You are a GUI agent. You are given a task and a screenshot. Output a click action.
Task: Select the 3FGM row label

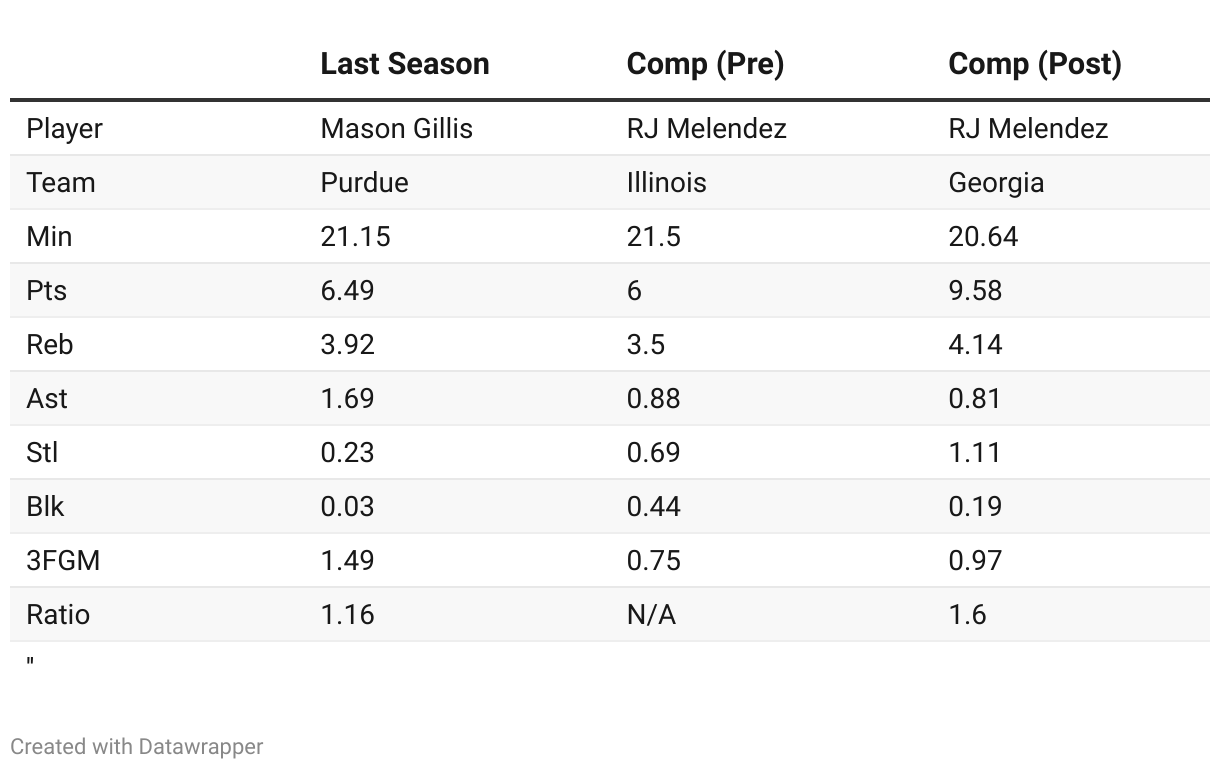[63, 561]
